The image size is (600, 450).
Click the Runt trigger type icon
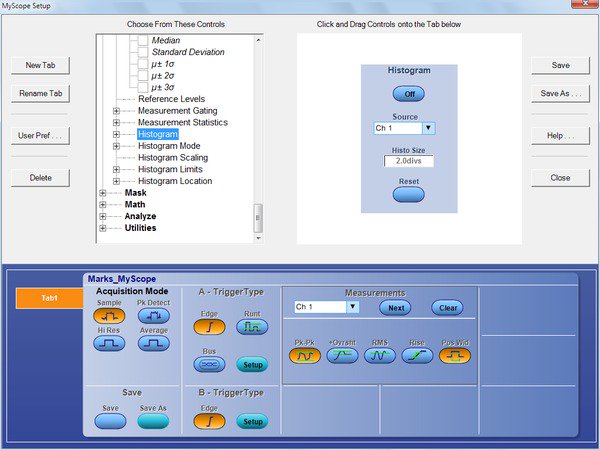(252, 325)
